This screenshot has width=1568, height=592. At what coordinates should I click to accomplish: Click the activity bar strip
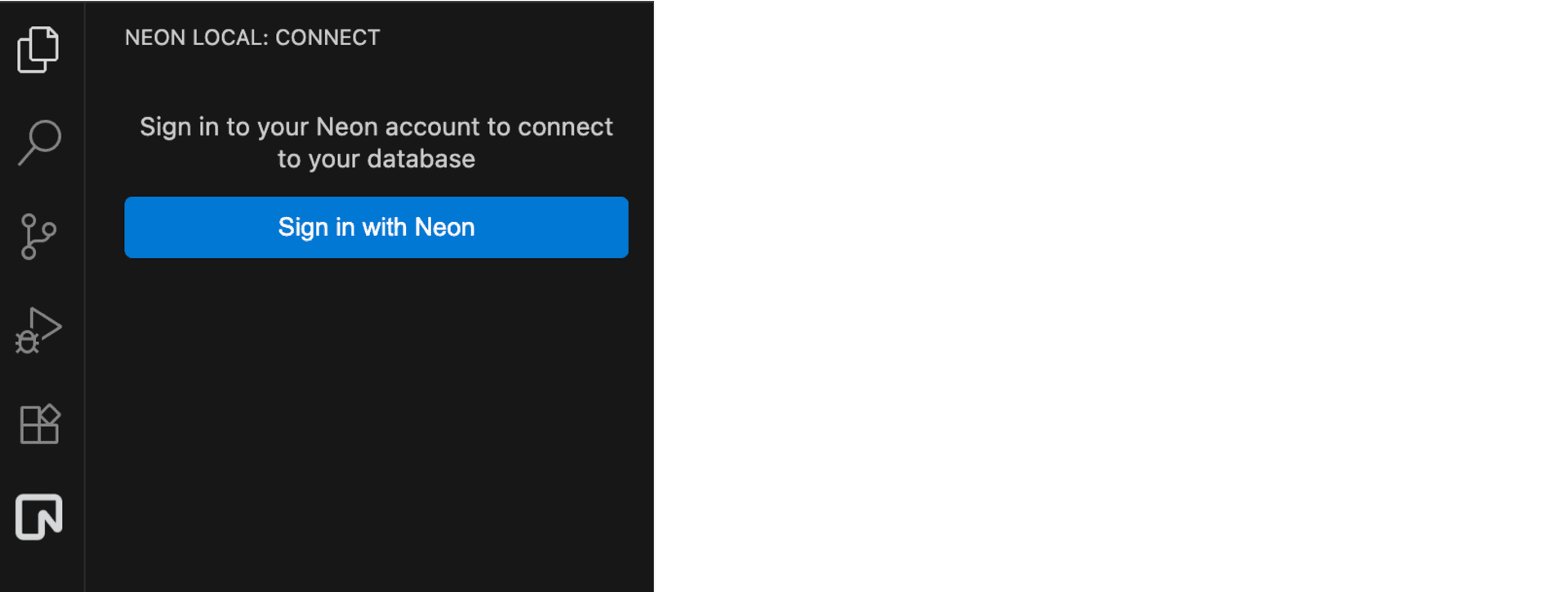(x=38, y=572)
